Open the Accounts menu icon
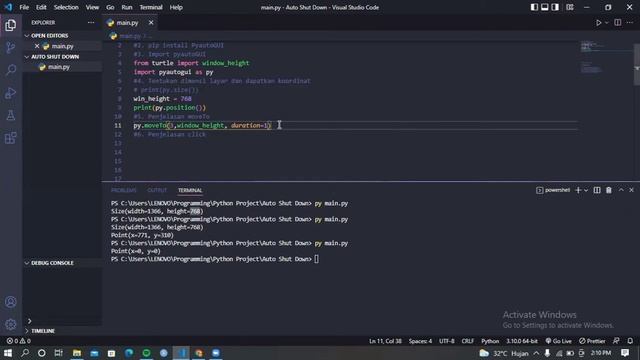Viewport: 640px width, 360px height. 11,302
